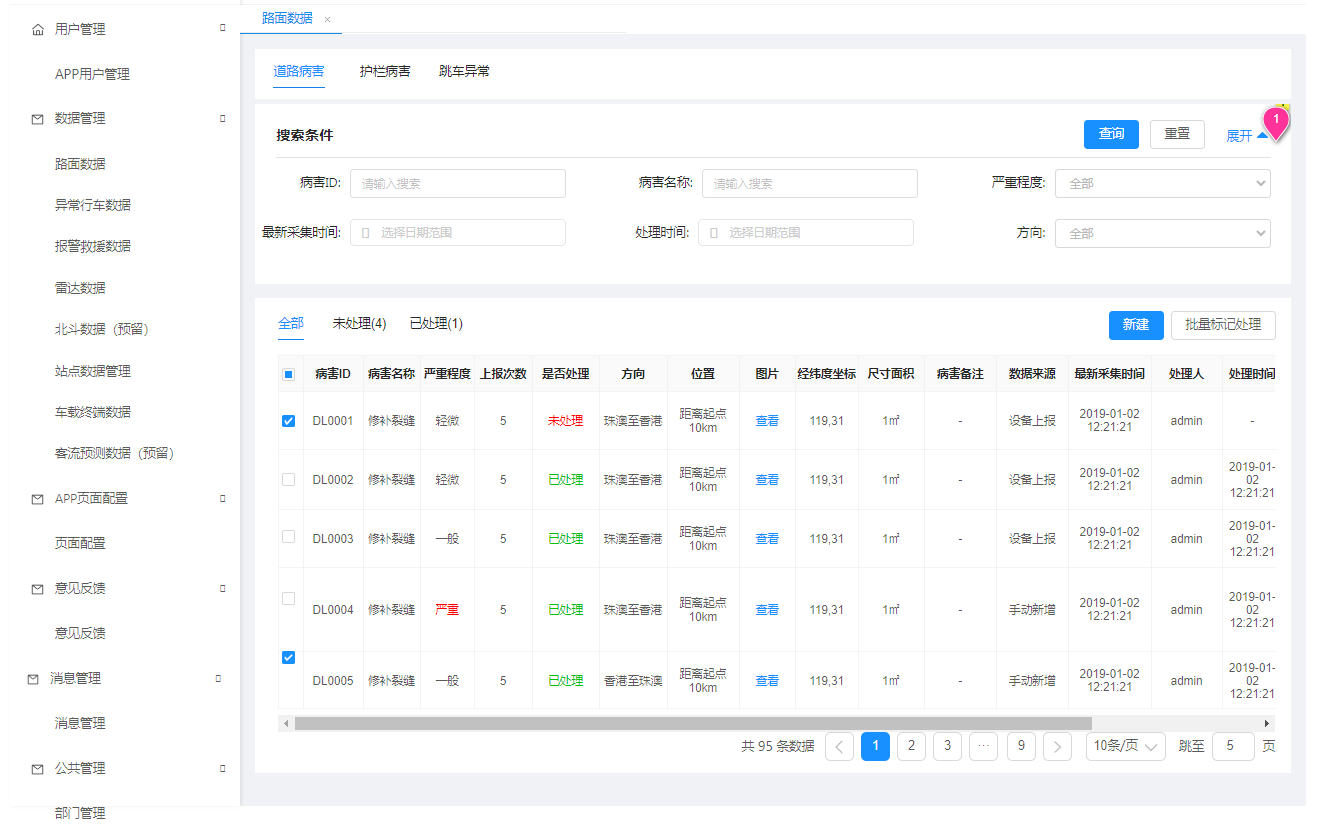Click the 查询 search button

[x=1111, y=134]
